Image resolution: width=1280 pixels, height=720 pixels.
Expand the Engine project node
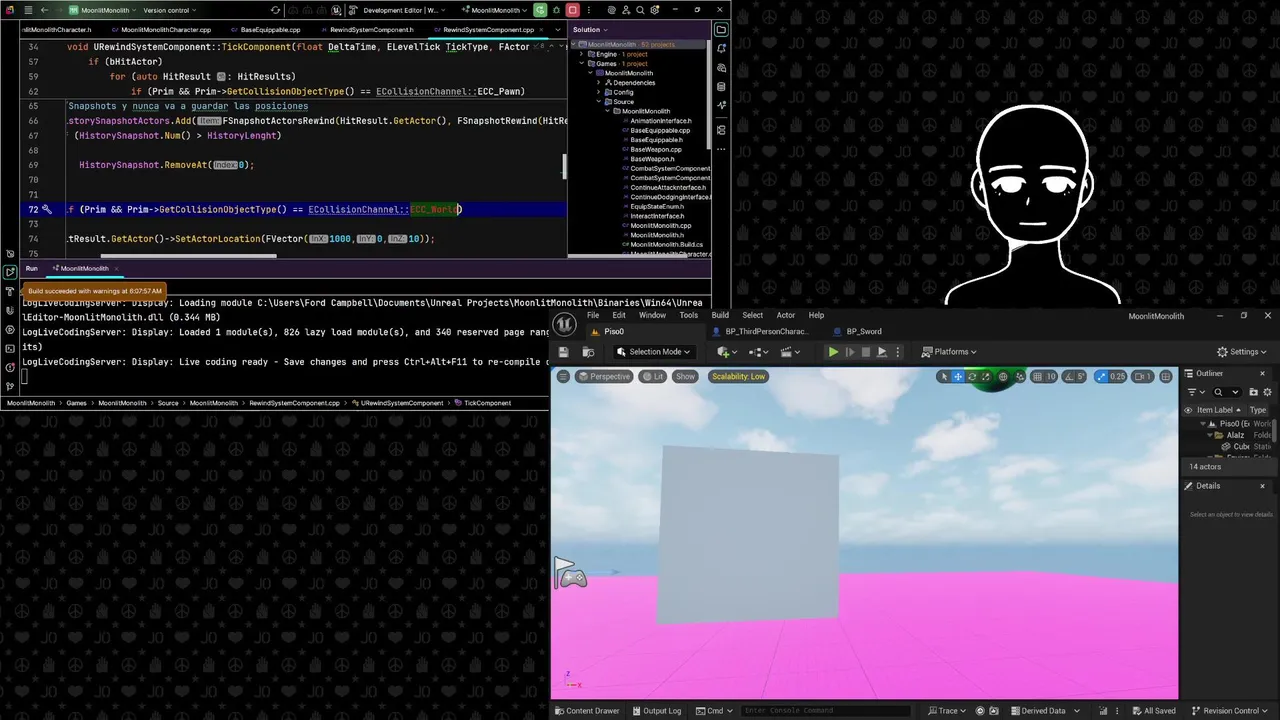point(581,54)
